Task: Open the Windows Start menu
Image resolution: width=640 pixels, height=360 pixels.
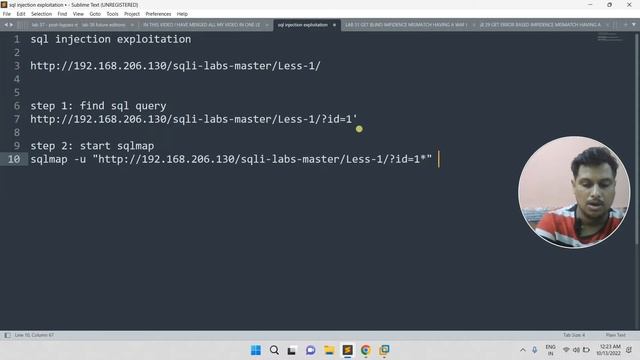Action: (x=256, y=350)
